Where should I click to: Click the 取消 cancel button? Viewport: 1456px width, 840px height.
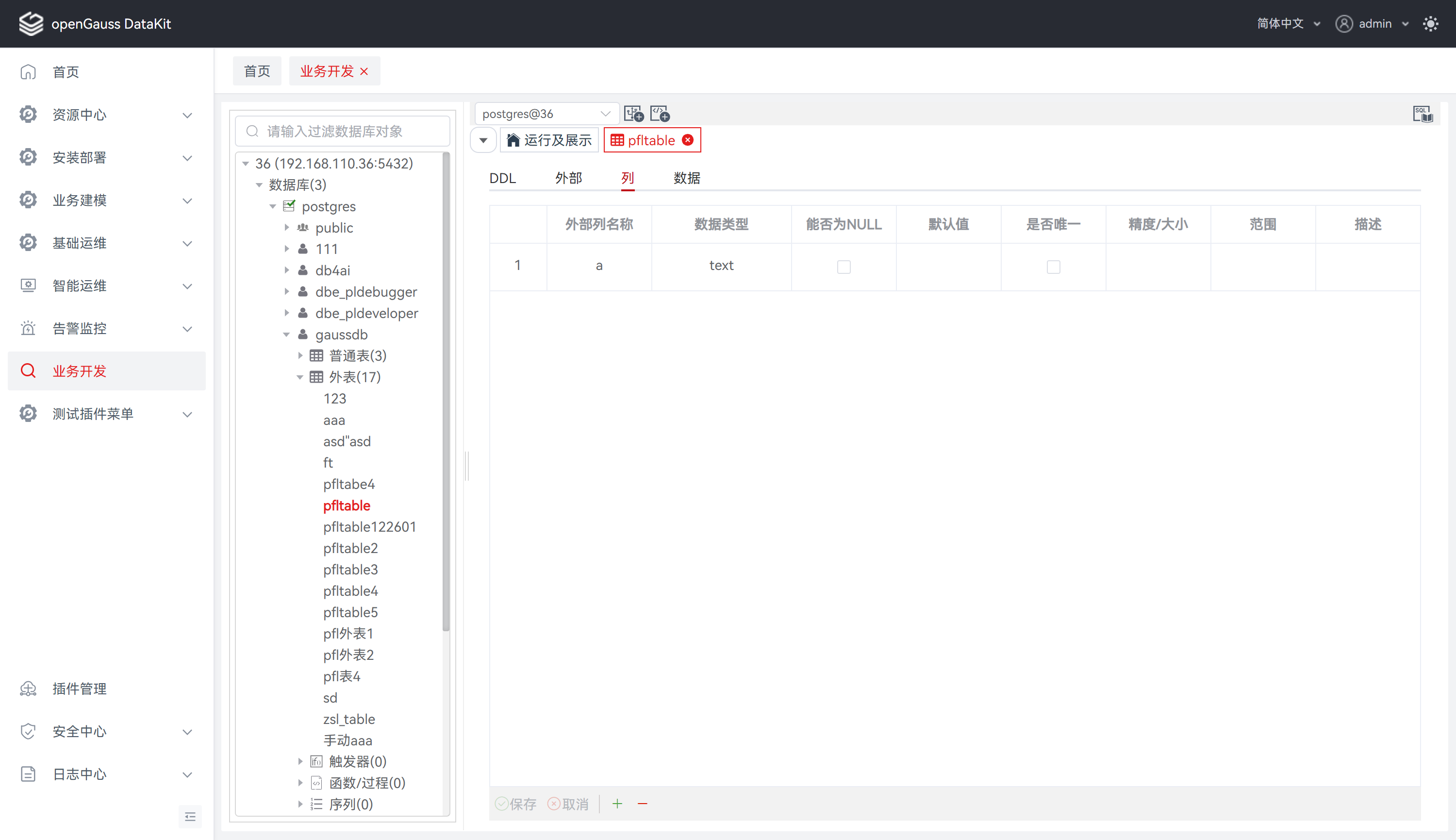(568, 804)
